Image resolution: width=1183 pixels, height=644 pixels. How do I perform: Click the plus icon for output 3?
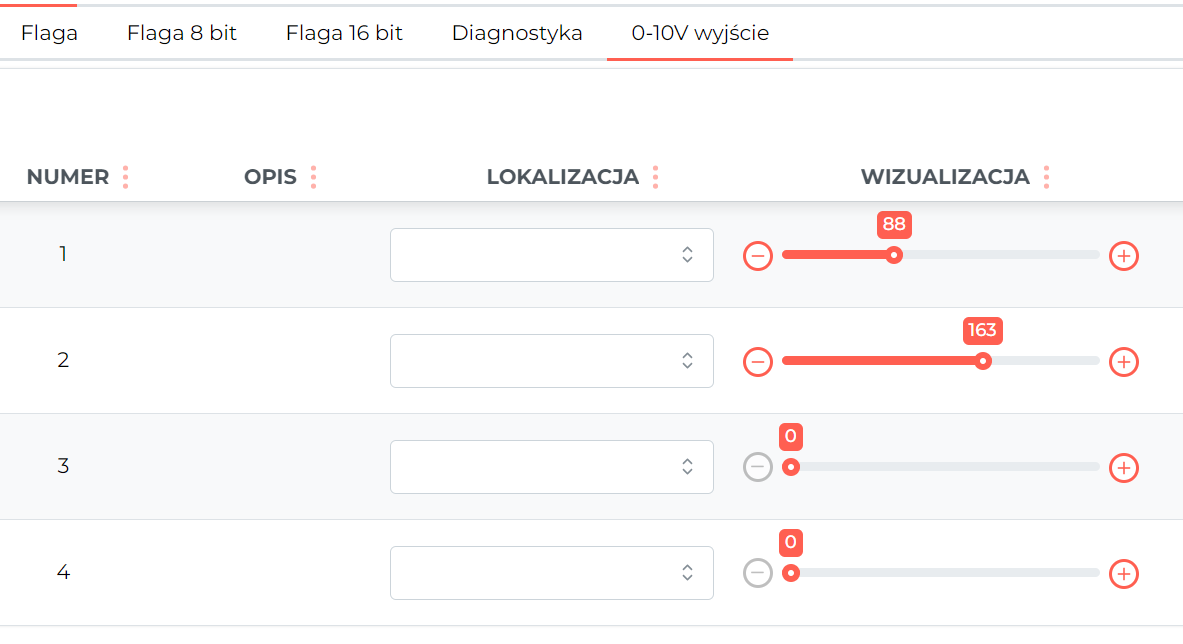coord(1123,468)
